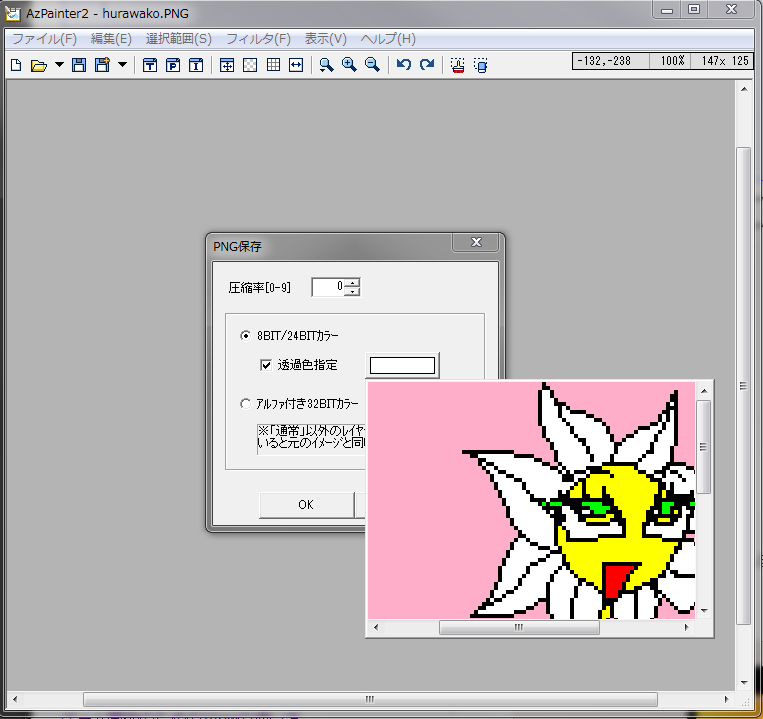Open the ヘルプ(H) menu
Screen dimensions: 763x719
click(x=387, y=39)
